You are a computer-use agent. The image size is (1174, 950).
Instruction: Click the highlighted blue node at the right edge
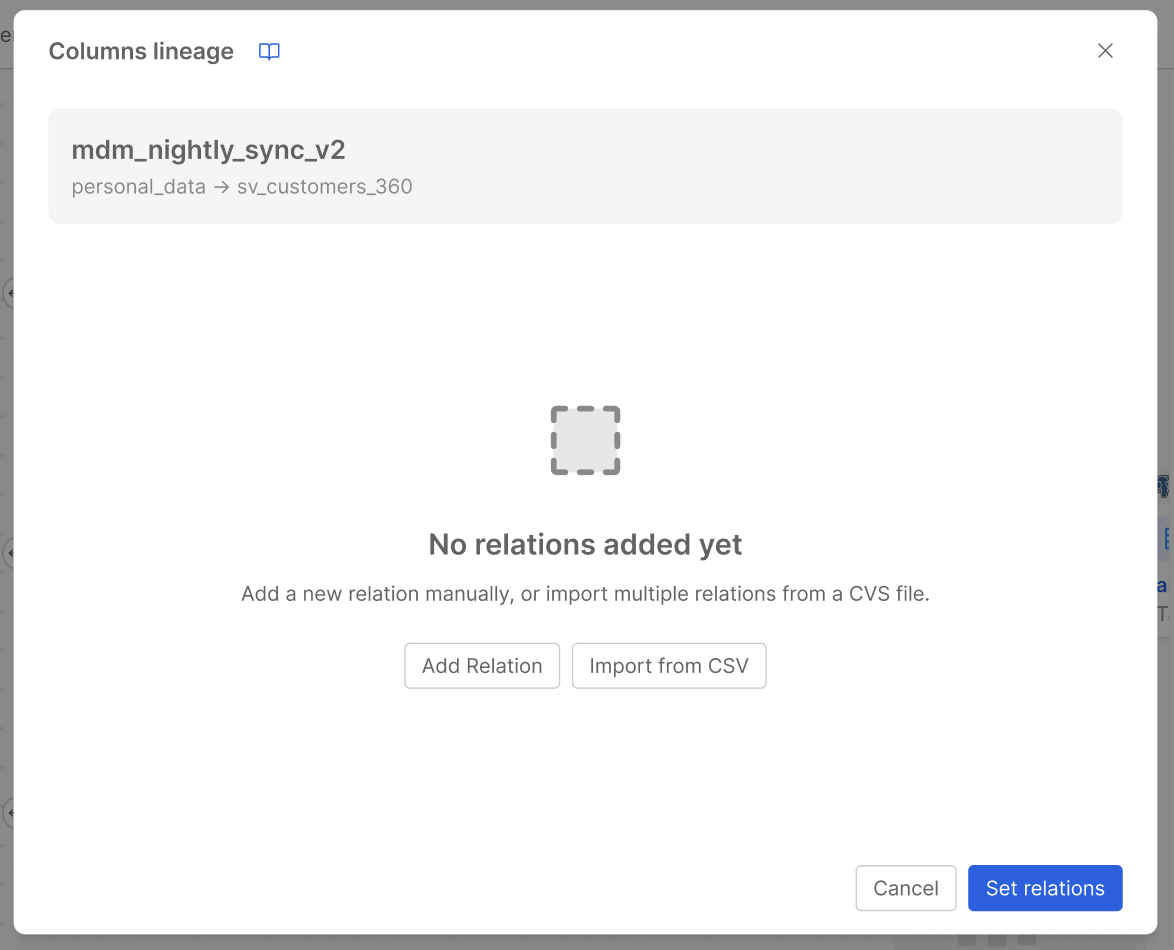[x=1167, y=540]
